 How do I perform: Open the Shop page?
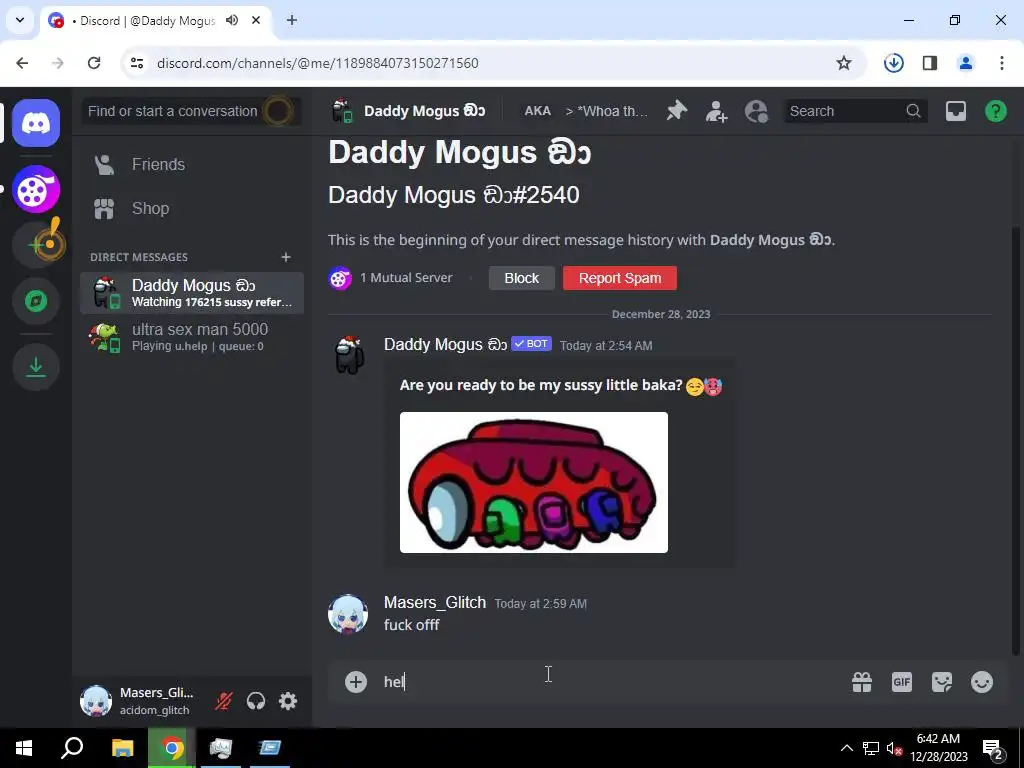191,208
